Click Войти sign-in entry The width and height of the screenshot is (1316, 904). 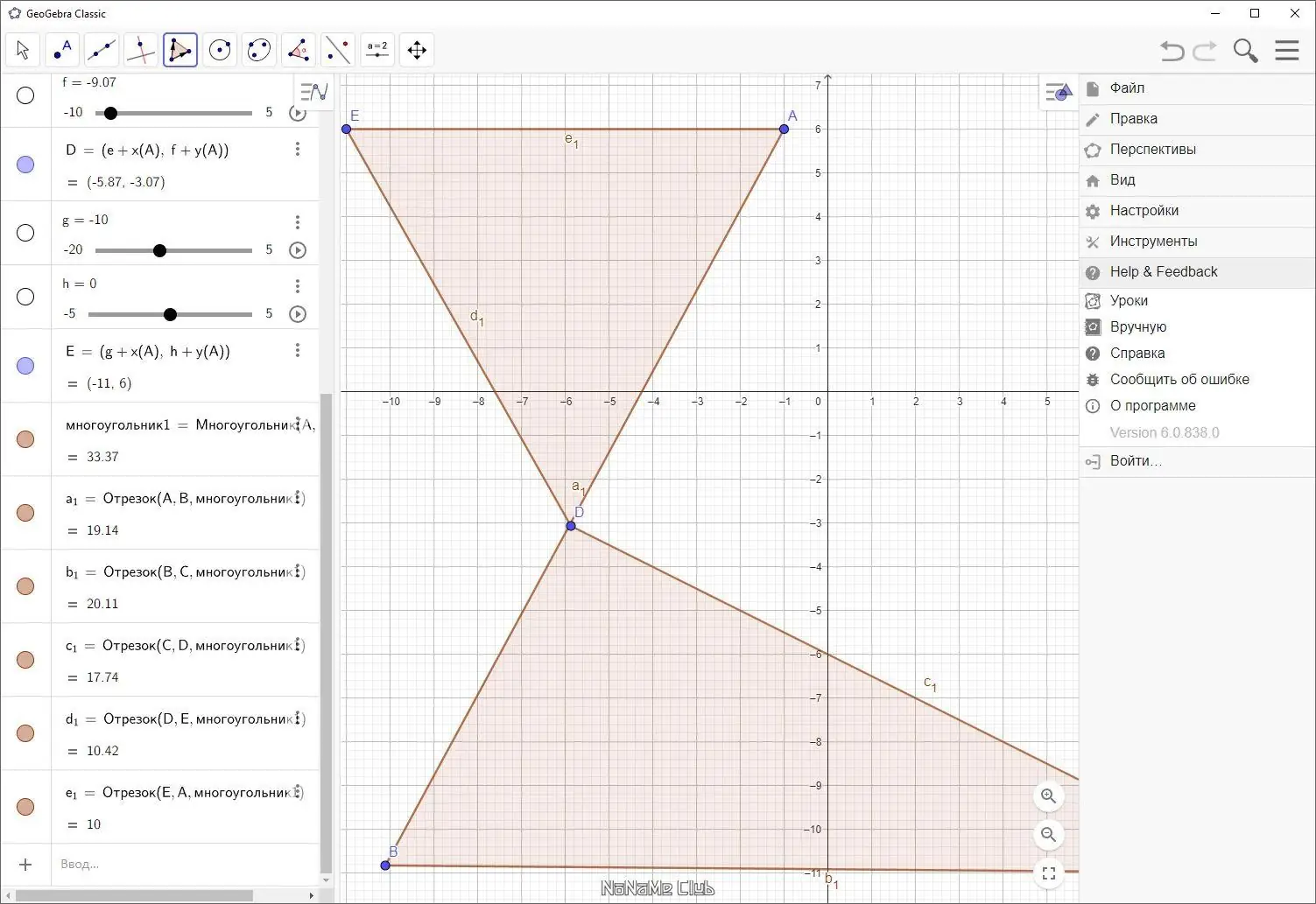1197,461
